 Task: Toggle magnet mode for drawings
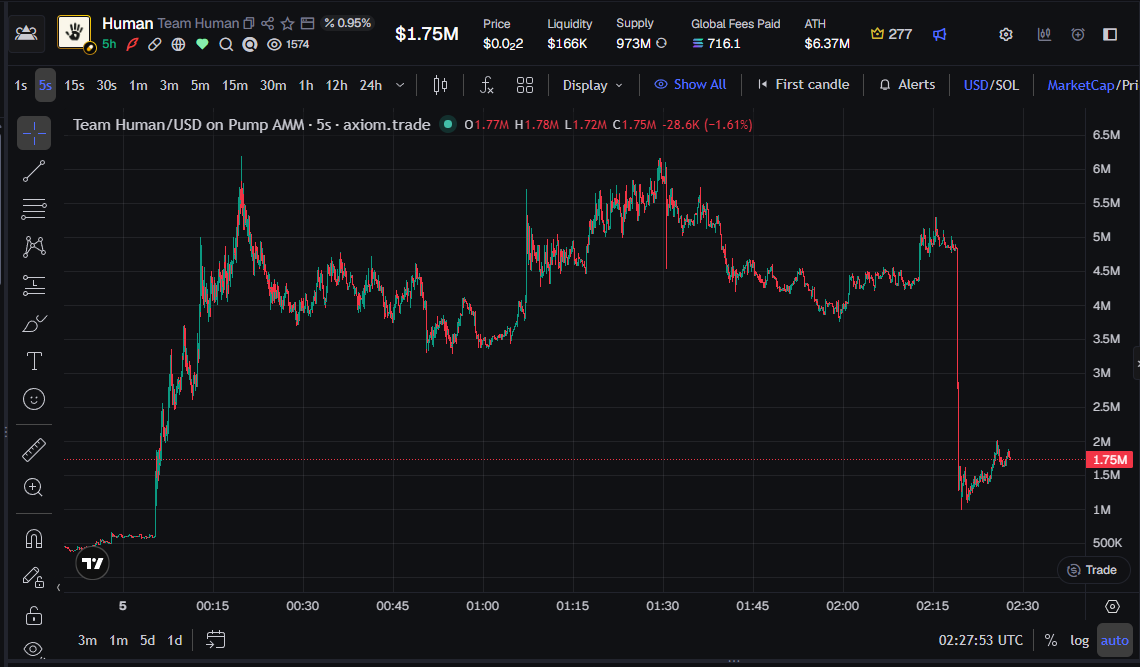click(34, 539)
